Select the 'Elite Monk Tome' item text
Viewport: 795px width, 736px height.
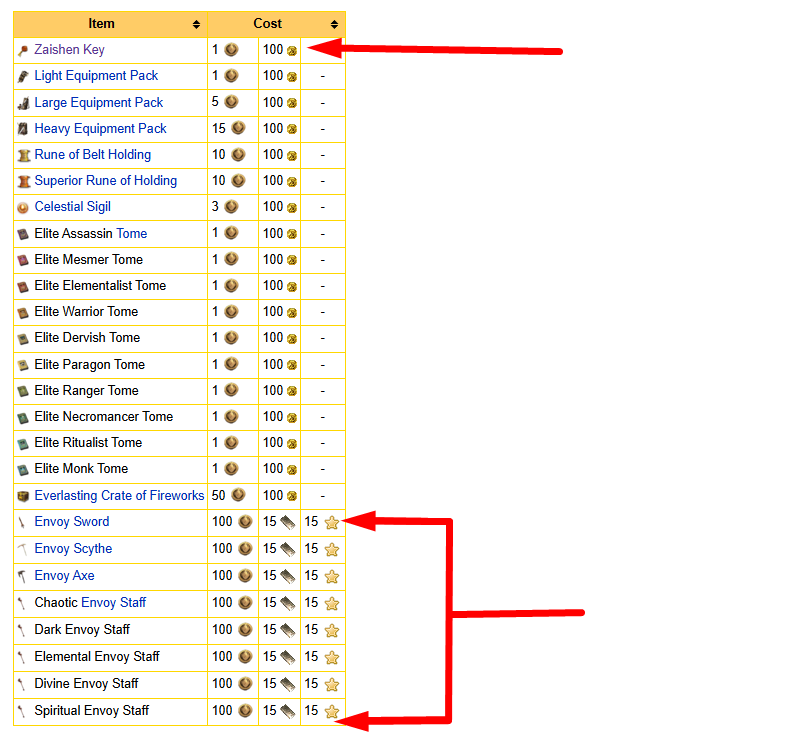81,469
